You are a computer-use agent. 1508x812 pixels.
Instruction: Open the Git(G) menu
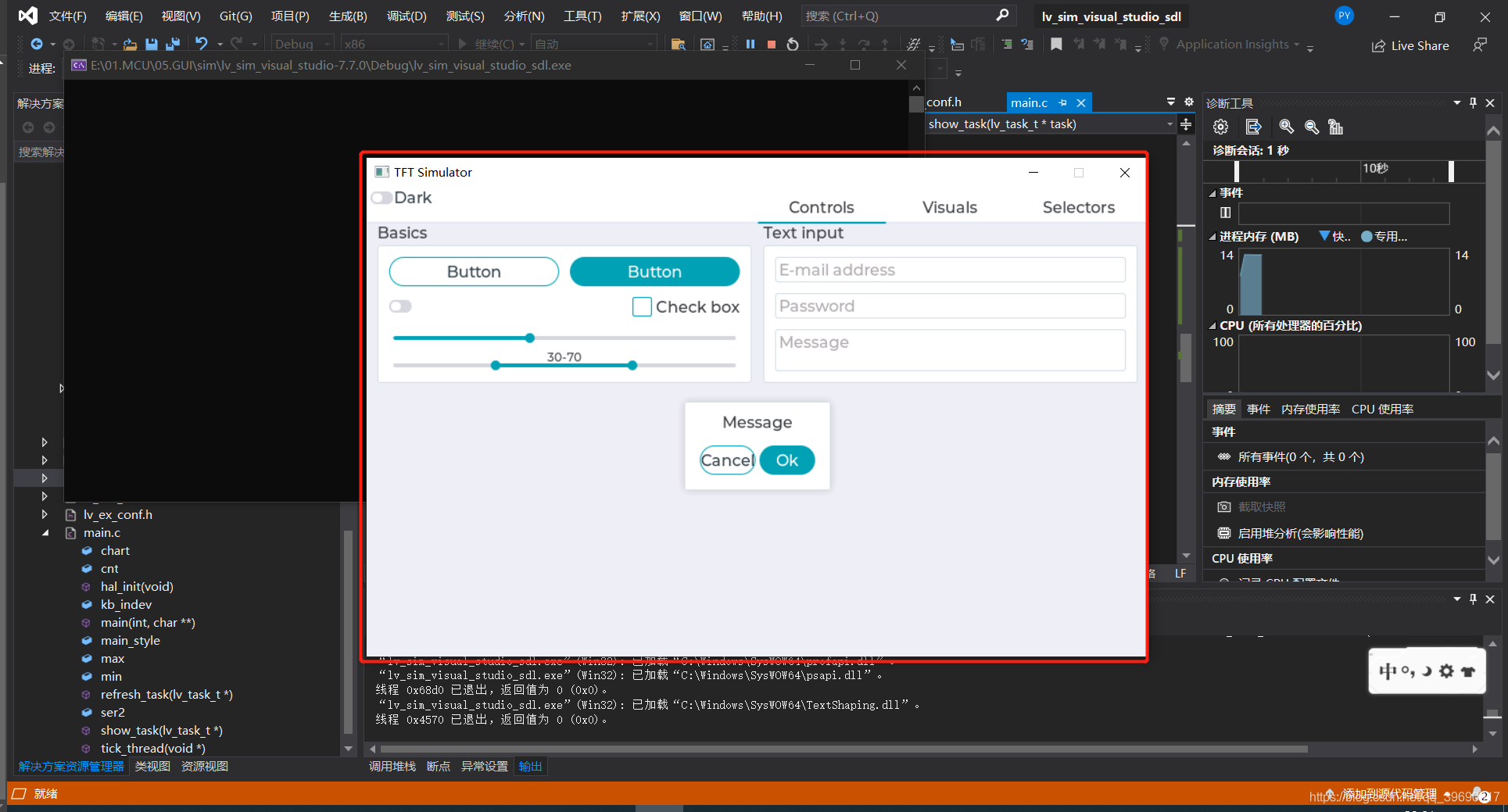(x=235, y=16)
